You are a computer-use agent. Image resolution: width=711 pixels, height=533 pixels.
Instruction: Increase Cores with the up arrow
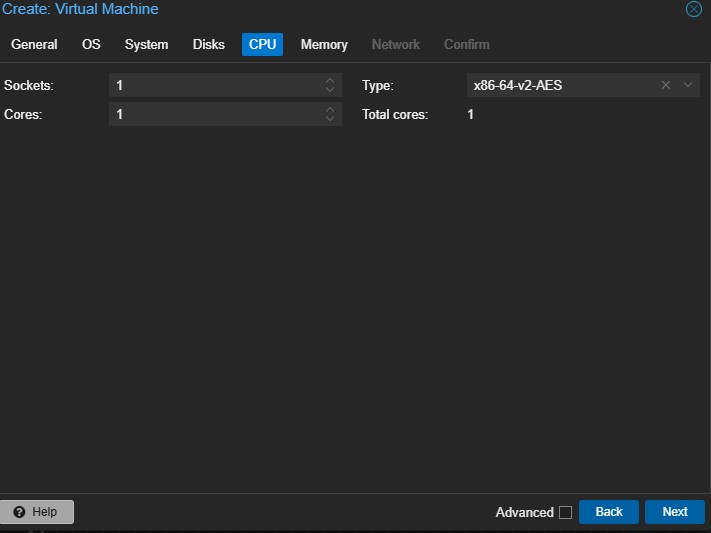coord(330,109)
